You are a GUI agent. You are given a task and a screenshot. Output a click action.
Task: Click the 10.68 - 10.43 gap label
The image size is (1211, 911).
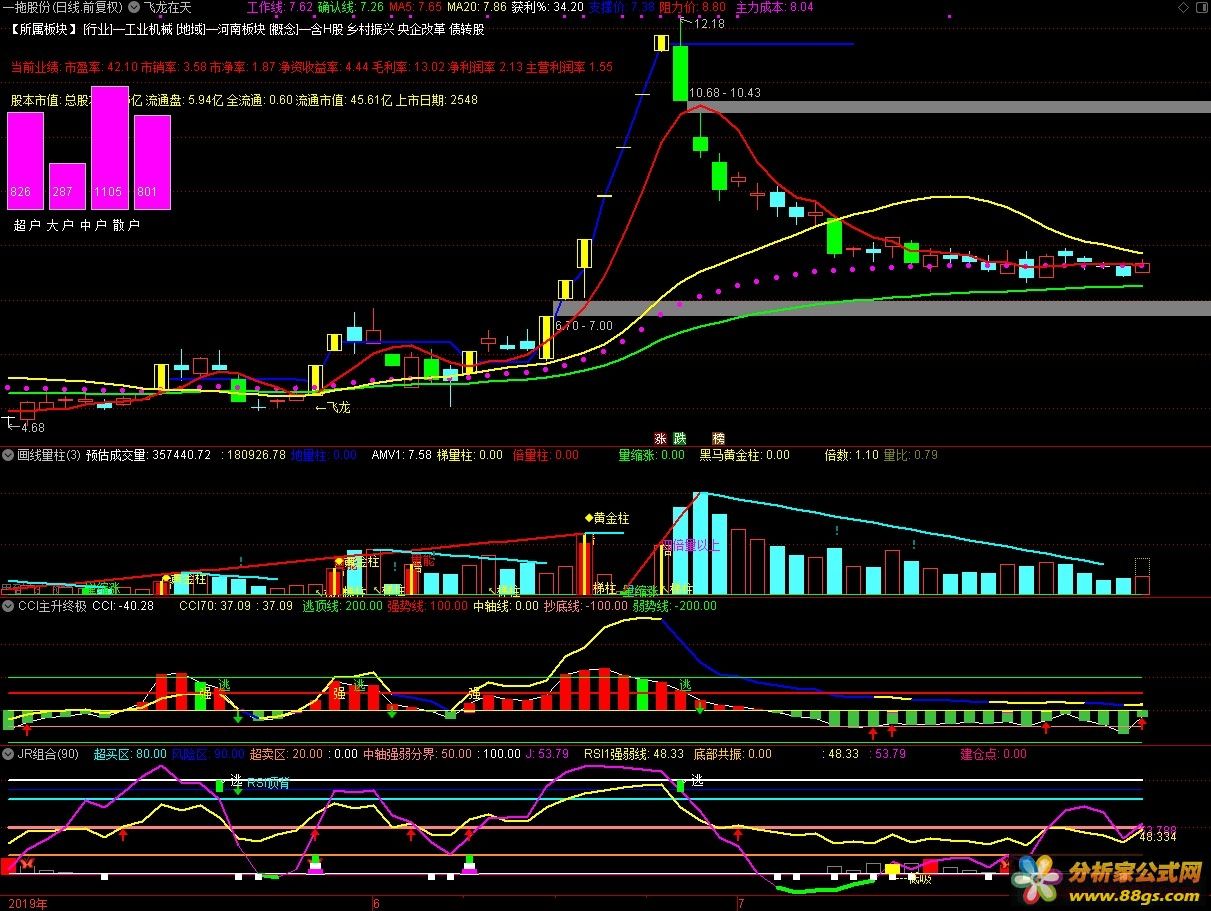click(x=725, y=93)
